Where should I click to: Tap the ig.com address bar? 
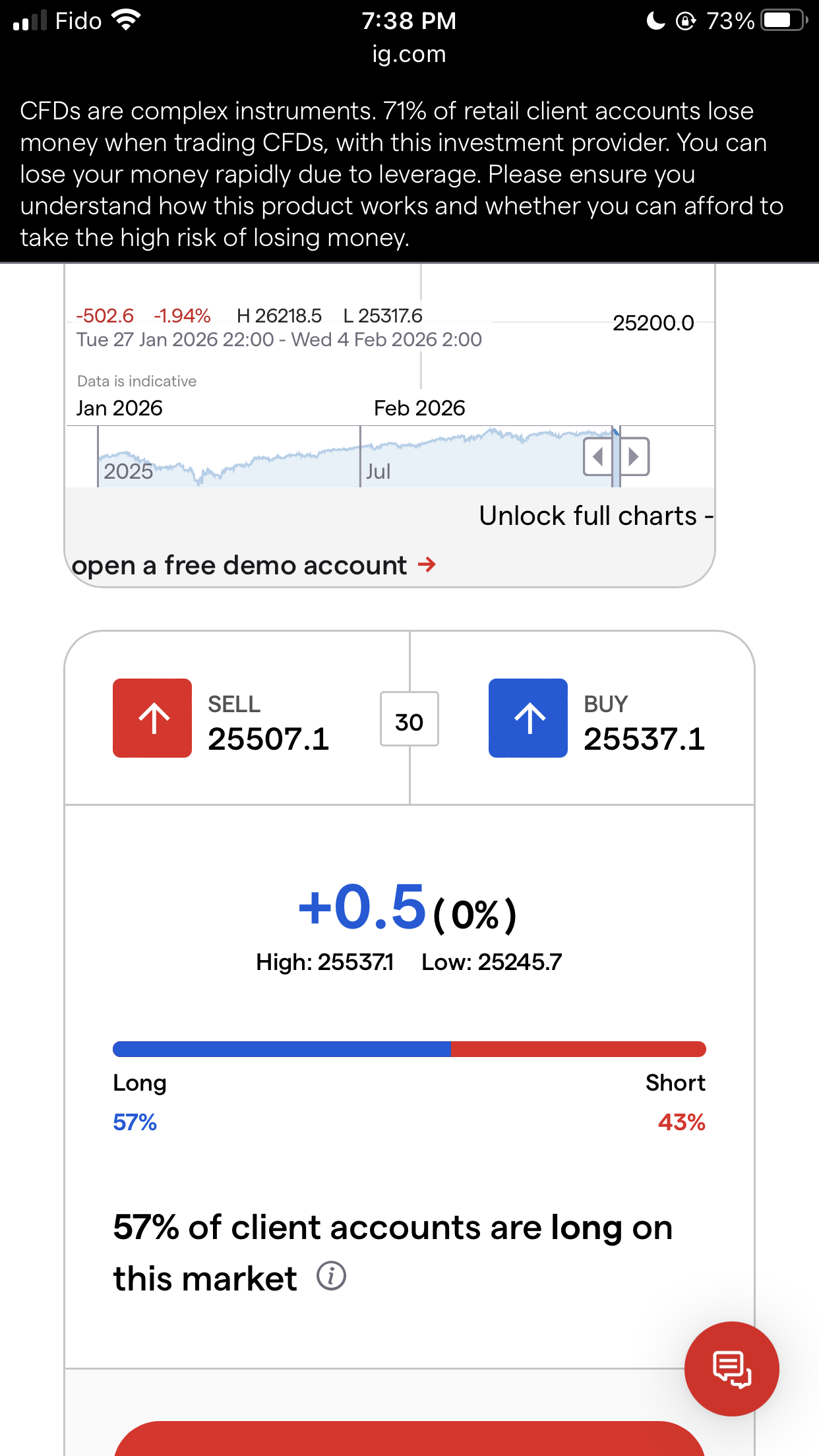(409, 53)
